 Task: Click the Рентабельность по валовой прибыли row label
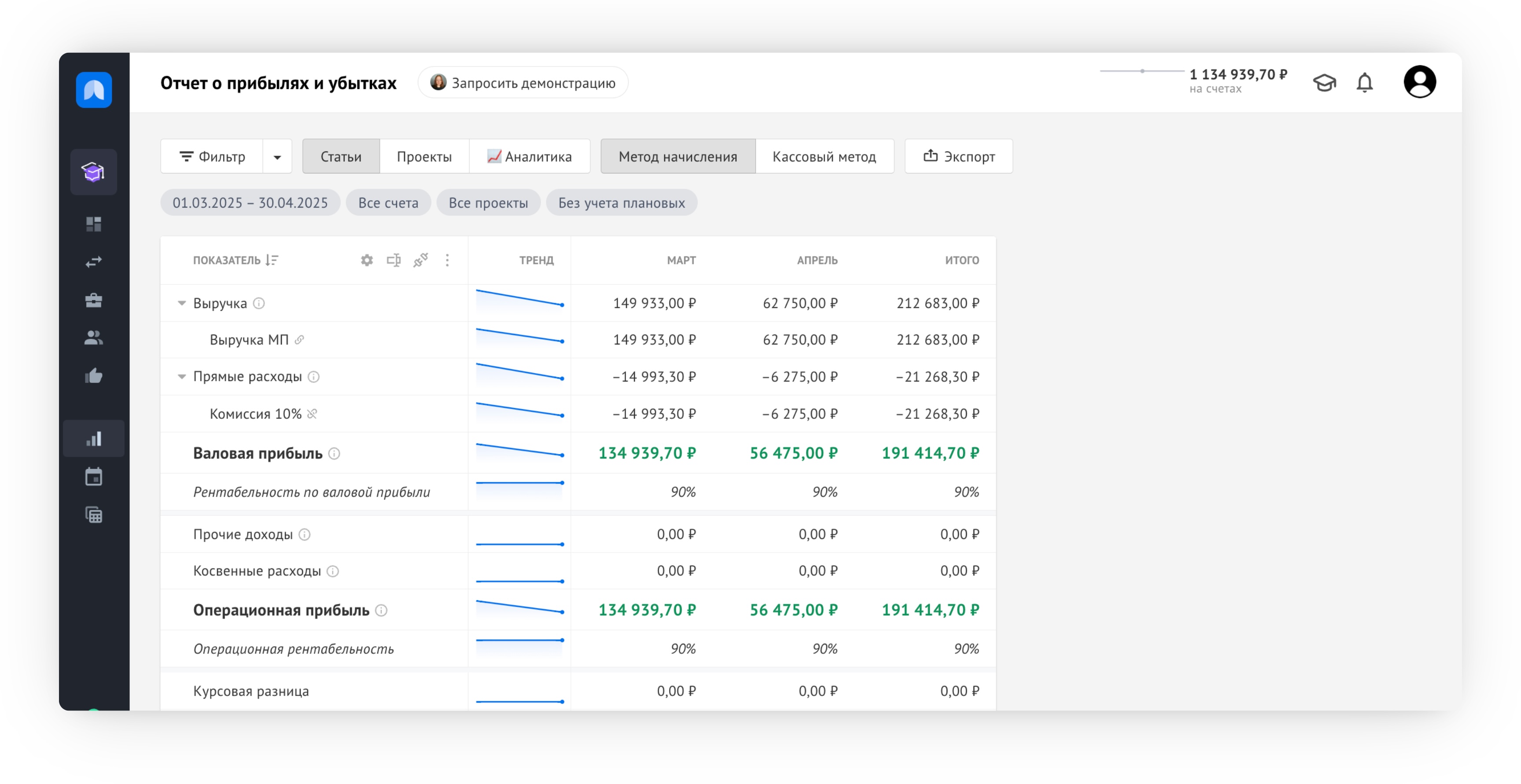(312, 492)
